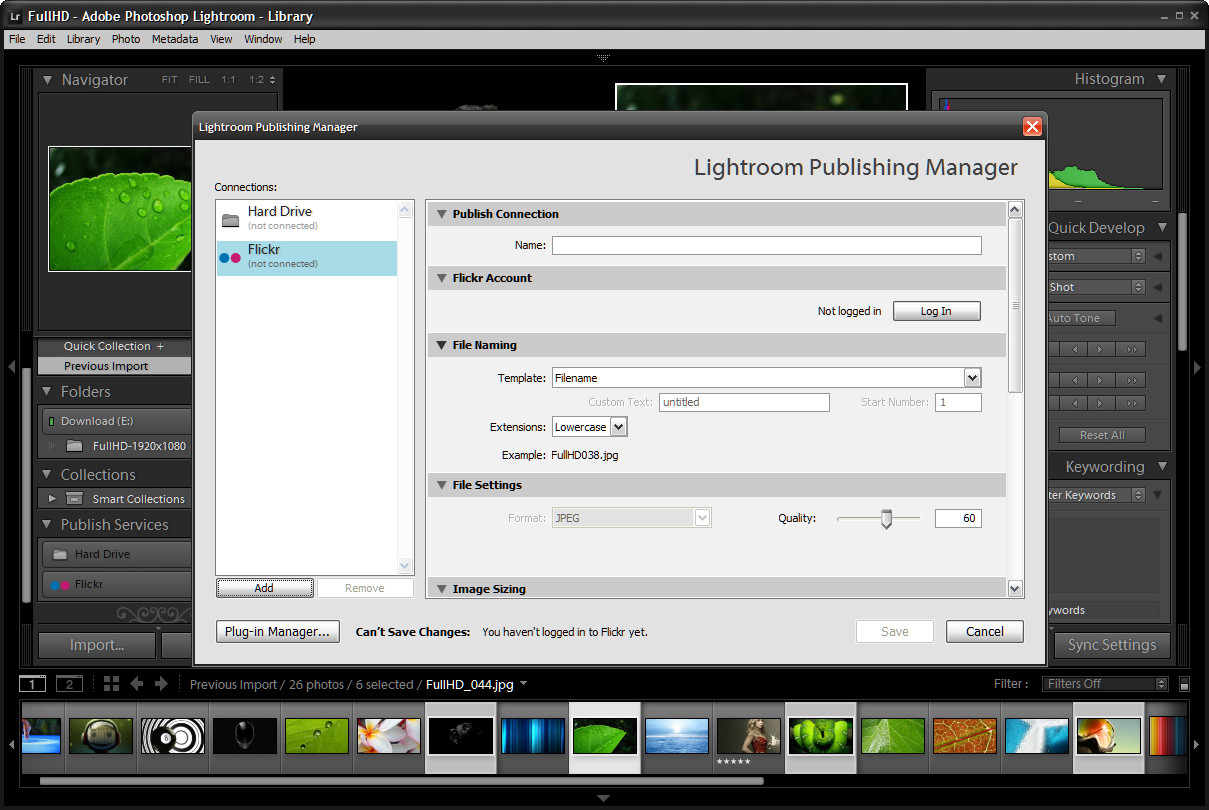Click the Lr application icon in title bar

[15, 16]
